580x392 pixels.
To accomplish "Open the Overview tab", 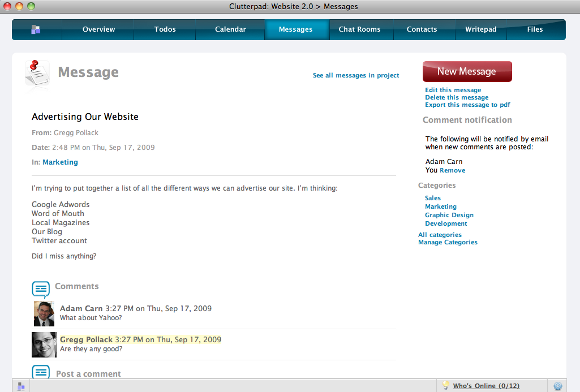I will click(x=99, y=29).
